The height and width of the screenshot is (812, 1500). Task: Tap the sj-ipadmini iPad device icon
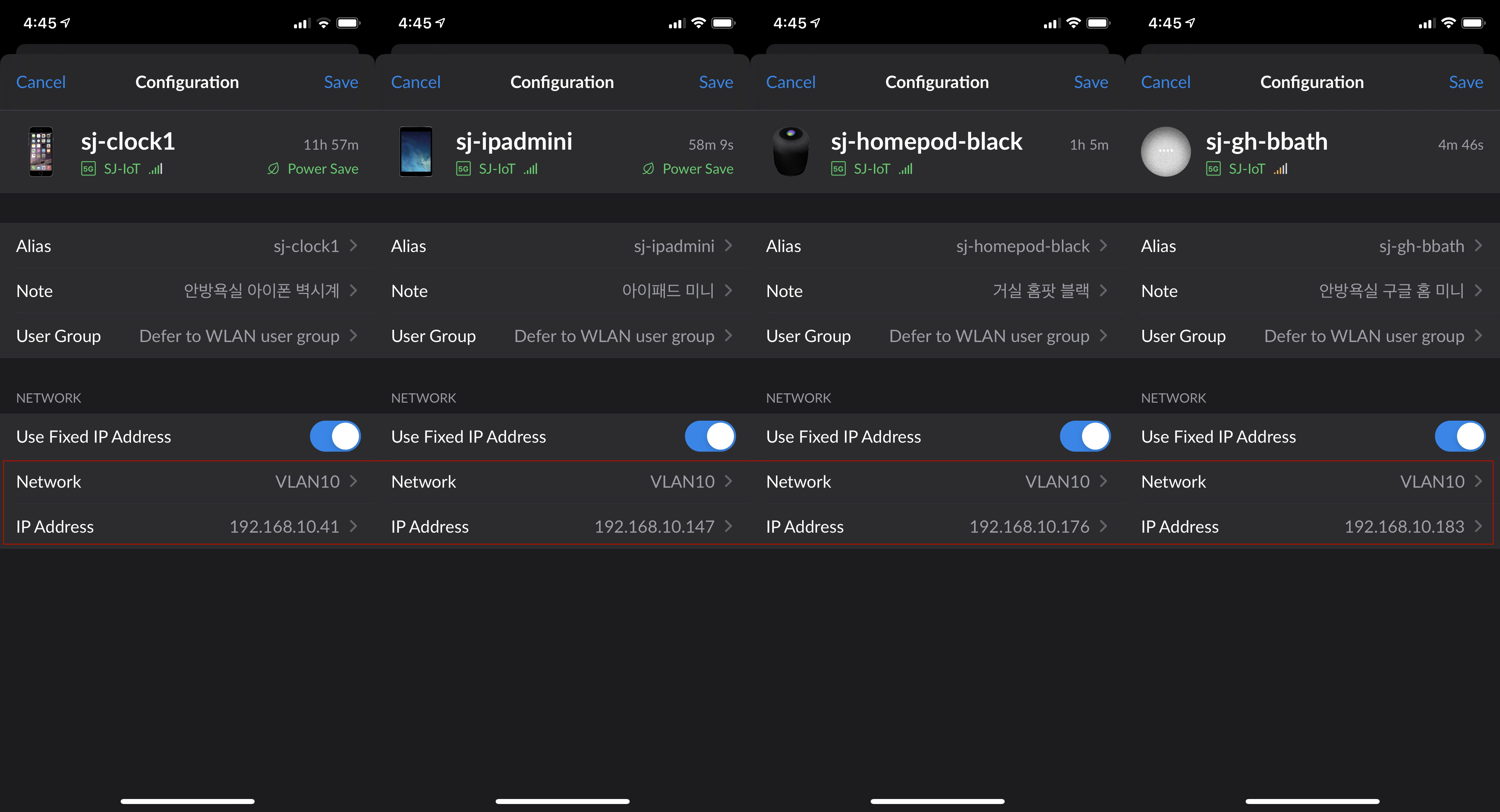(416, 151)
